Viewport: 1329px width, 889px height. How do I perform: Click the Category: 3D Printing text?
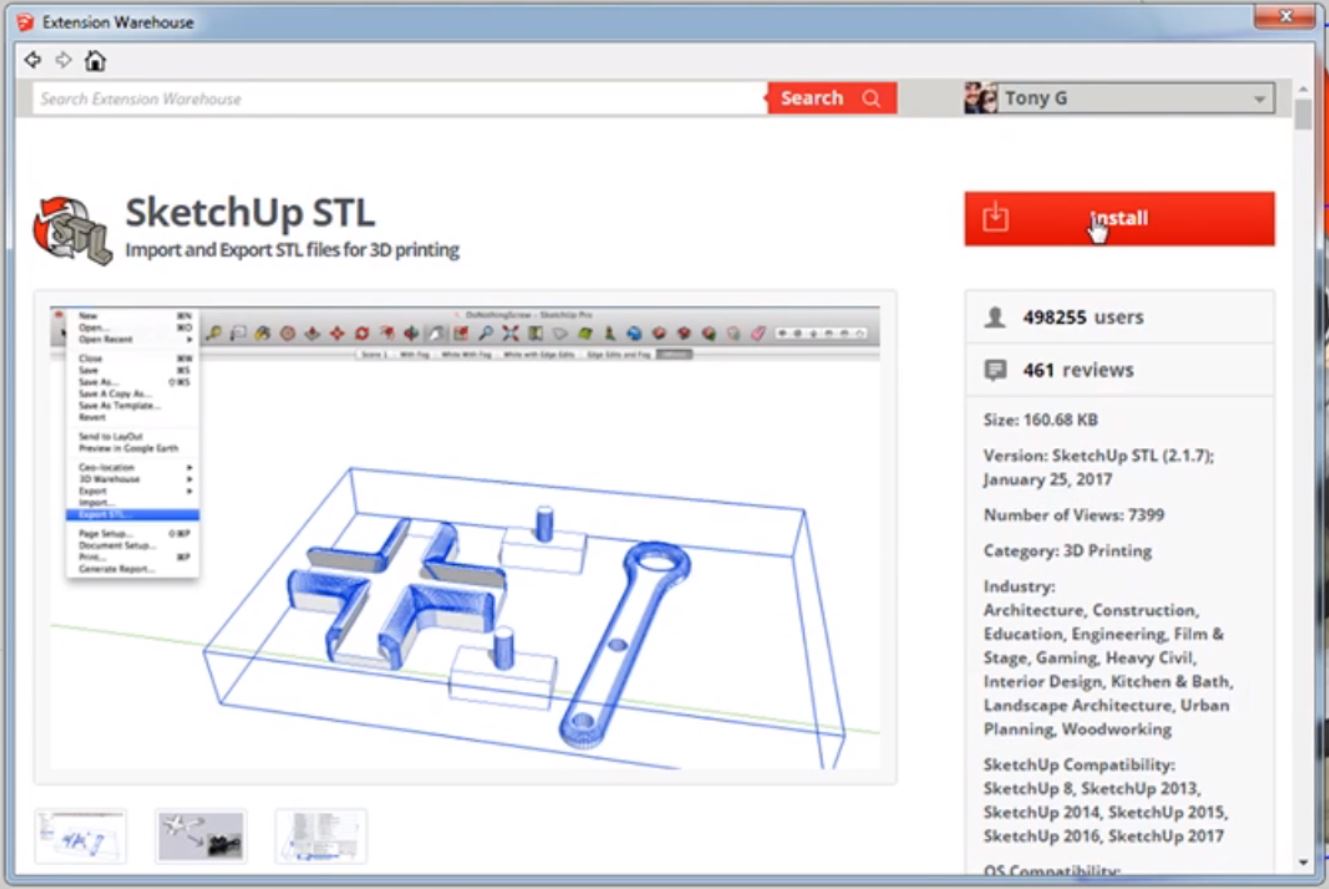click(x=1067, y=551)
